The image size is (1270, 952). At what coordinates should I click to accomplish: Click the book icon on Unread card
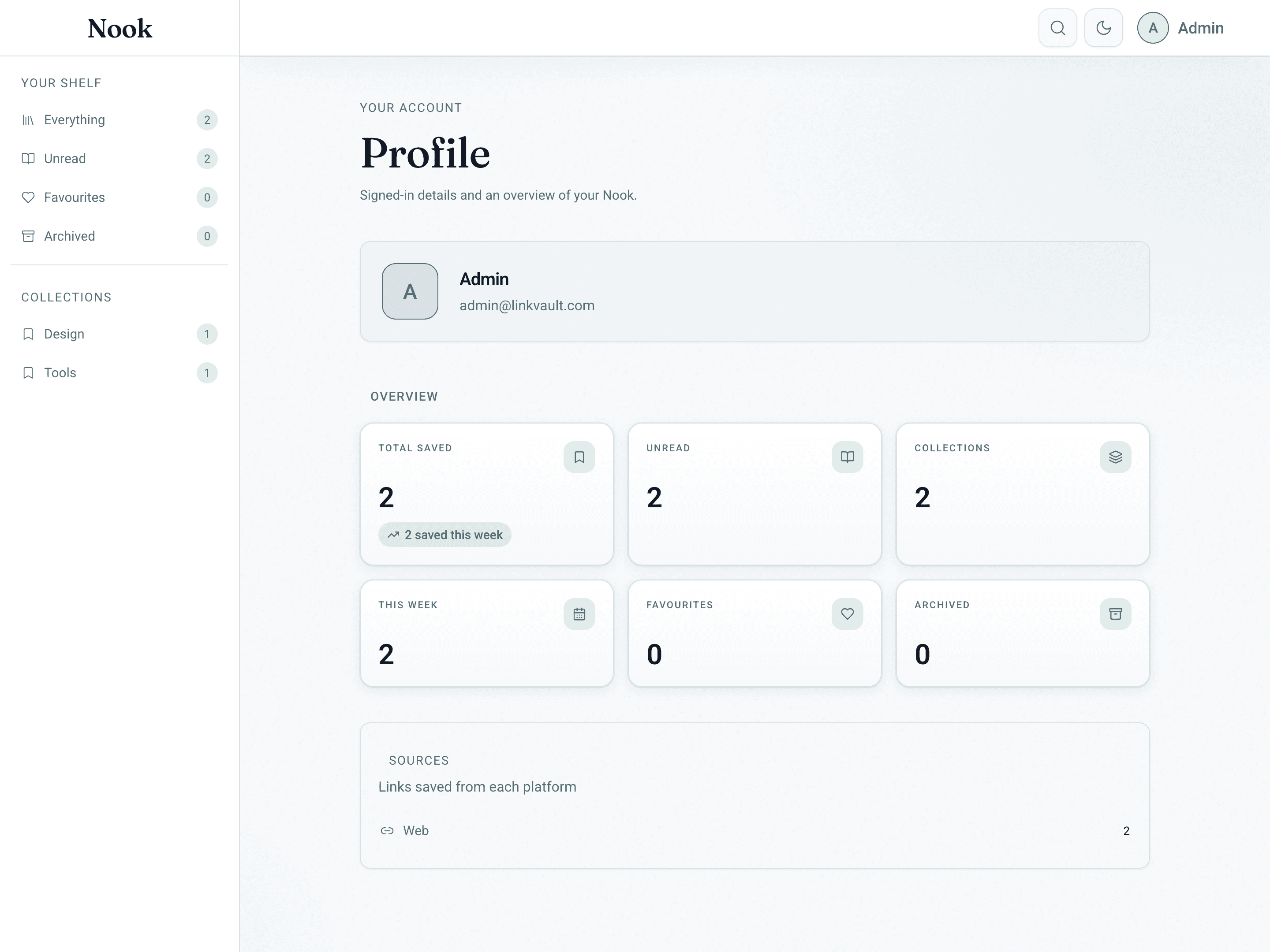847,457
